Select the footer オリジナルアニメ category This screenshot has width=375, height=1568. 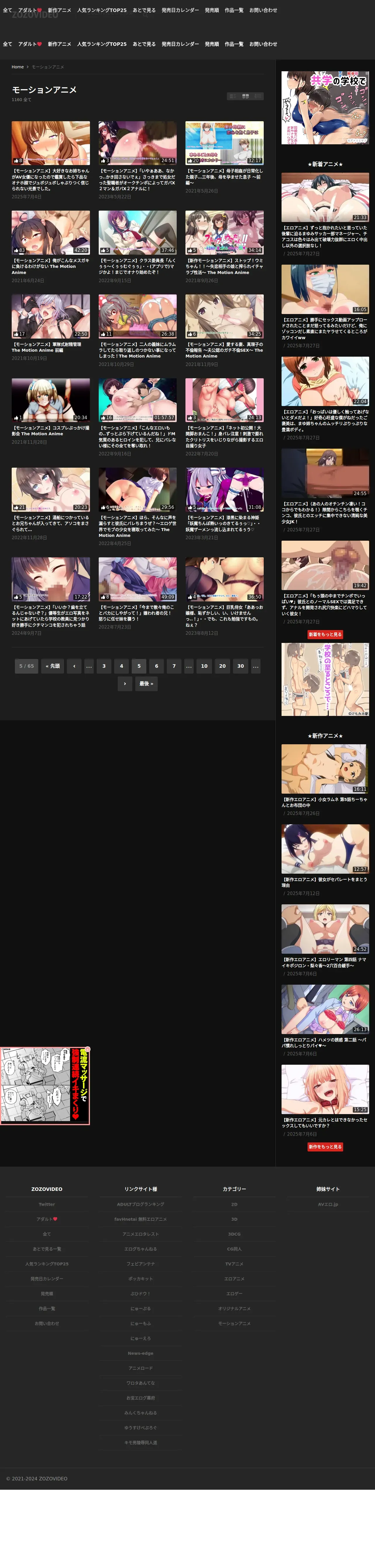coord(234,1309)
